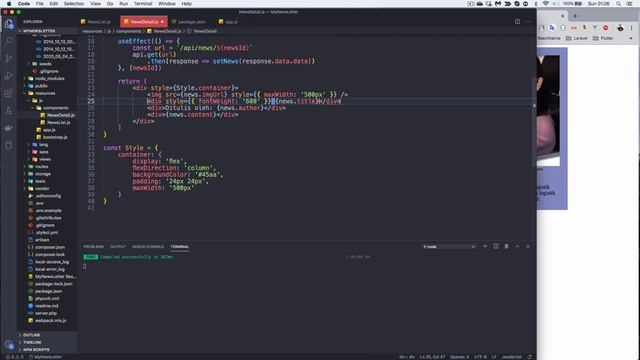Image resolution: width=640 pixels, height=360 pixels.
Task: Switch to the DEBUG CONSOLE panel tab
Action: (148, 247)
